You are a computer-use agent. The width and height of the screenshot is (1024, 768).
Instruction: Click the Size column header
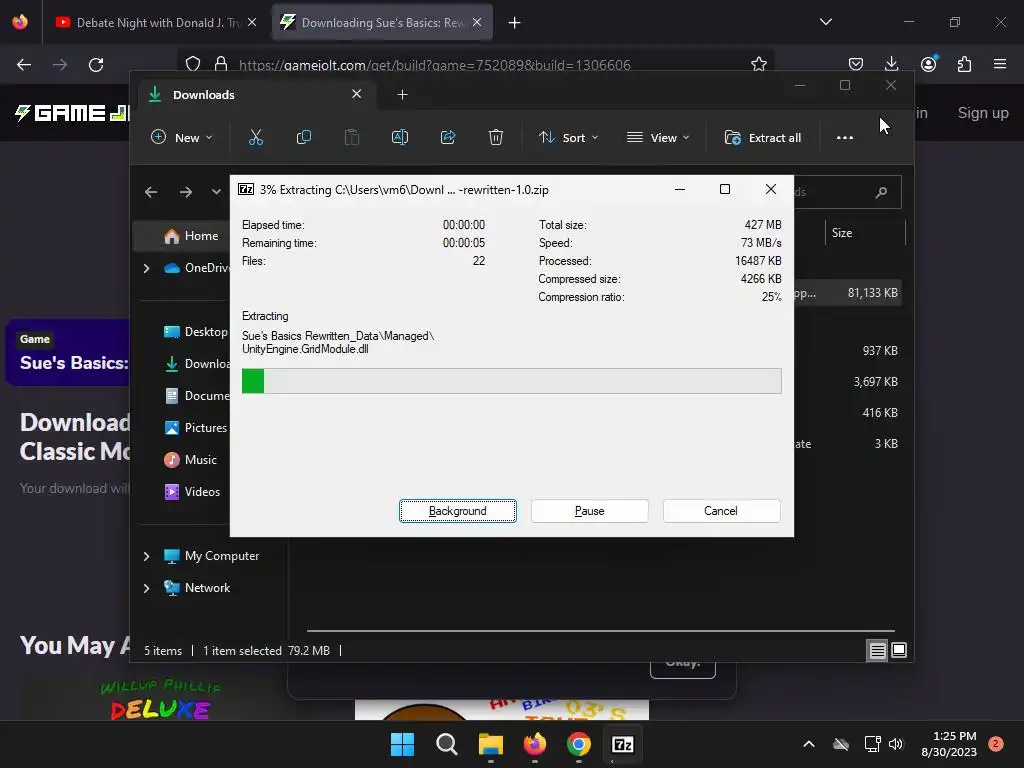865,233
